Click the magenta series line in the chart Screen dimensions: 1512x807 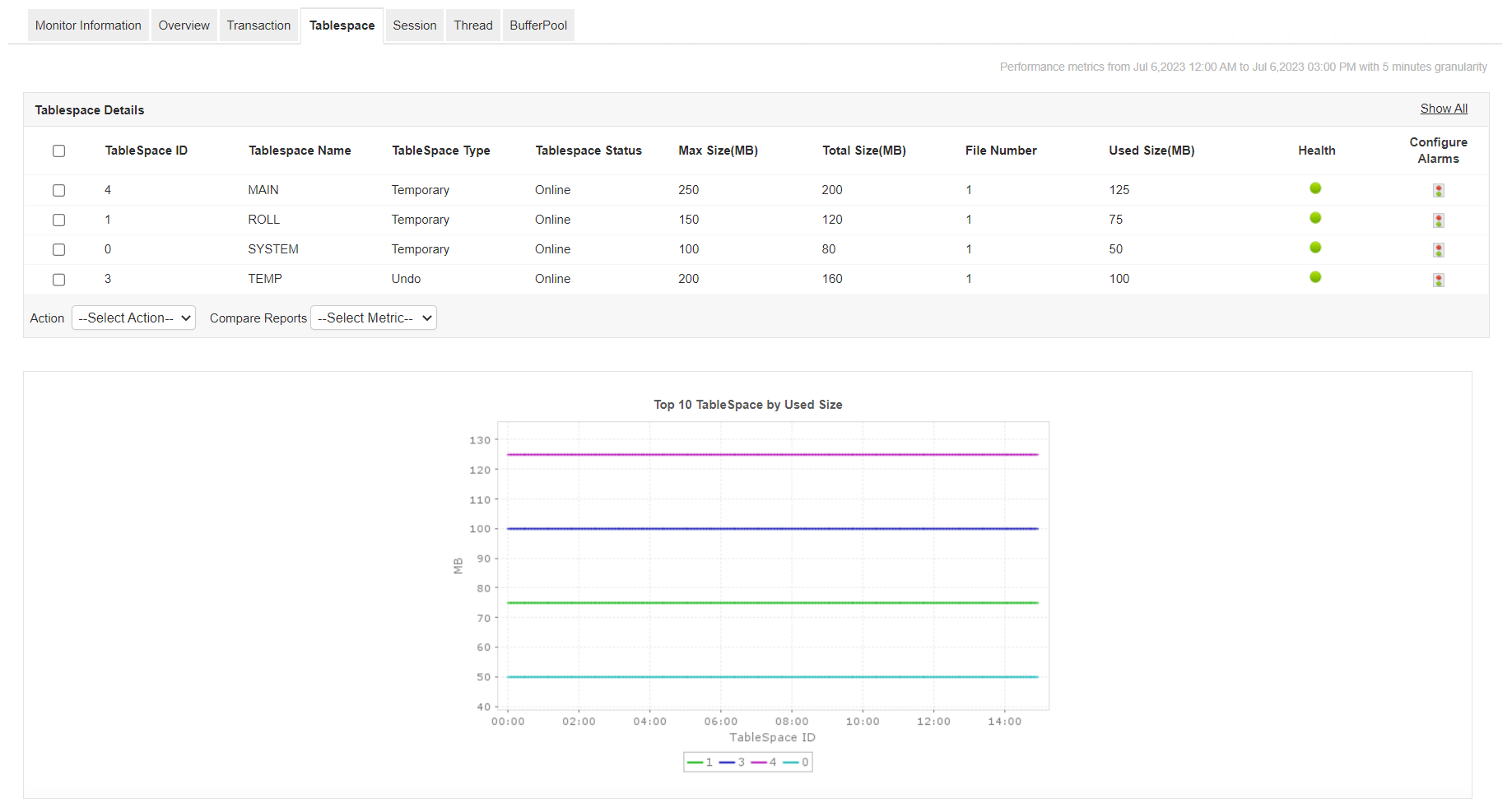point(772,454)
